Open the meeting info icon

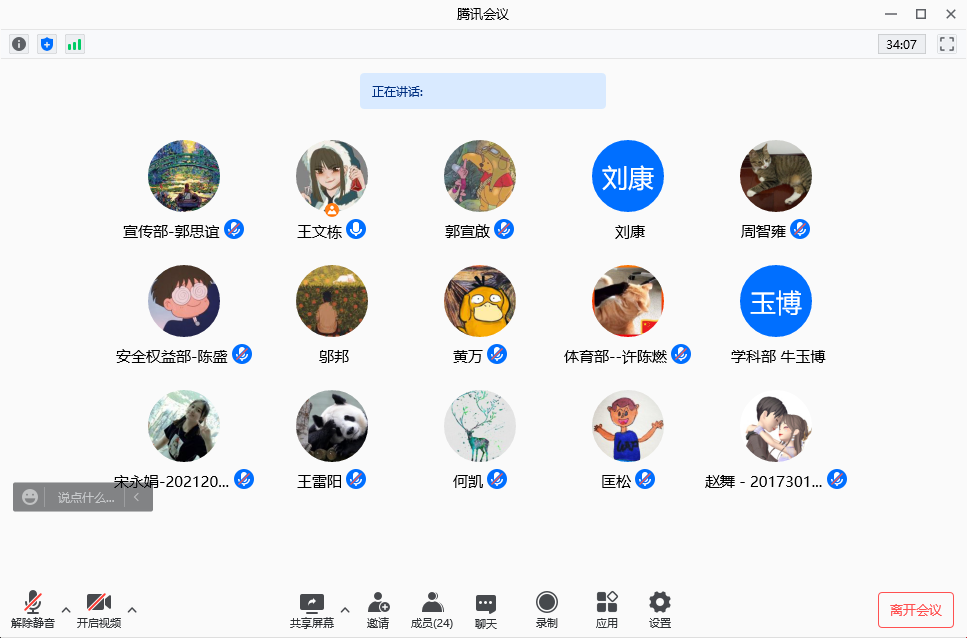pyautogui.click(x=19, y=44)
